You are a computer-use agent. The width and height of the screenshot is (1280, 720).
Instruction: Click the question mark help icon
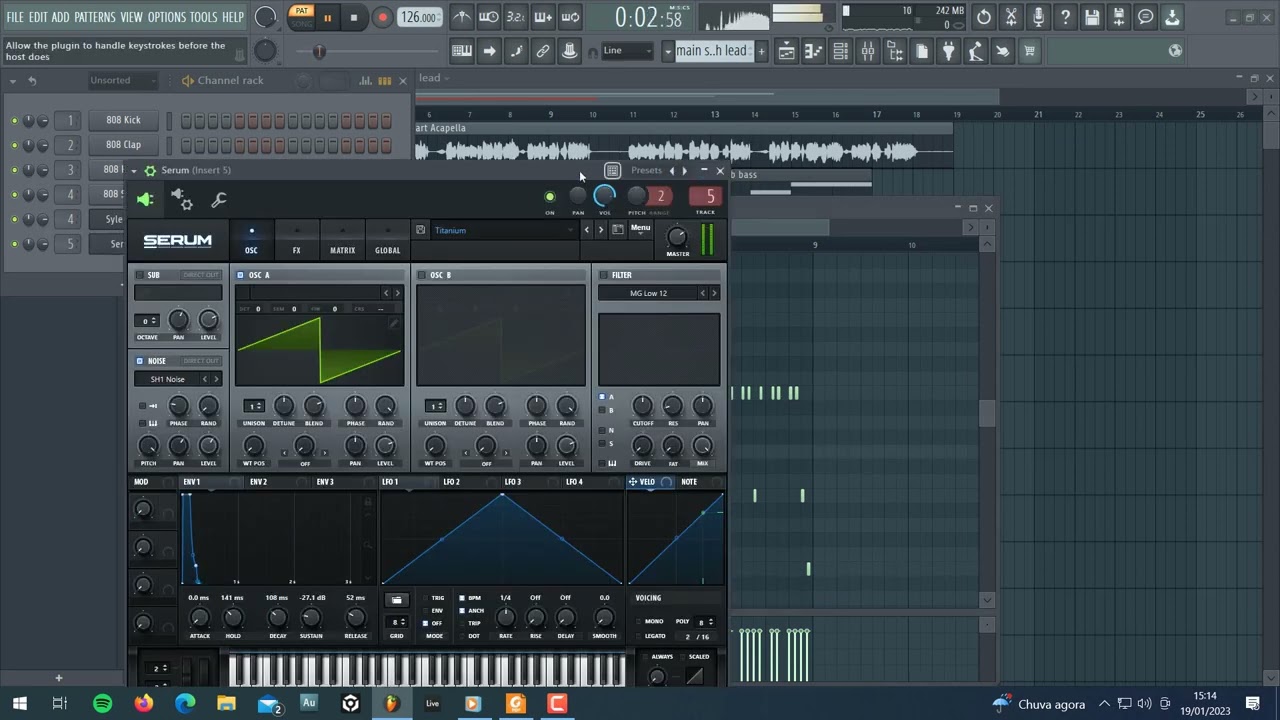[1065, 17]
